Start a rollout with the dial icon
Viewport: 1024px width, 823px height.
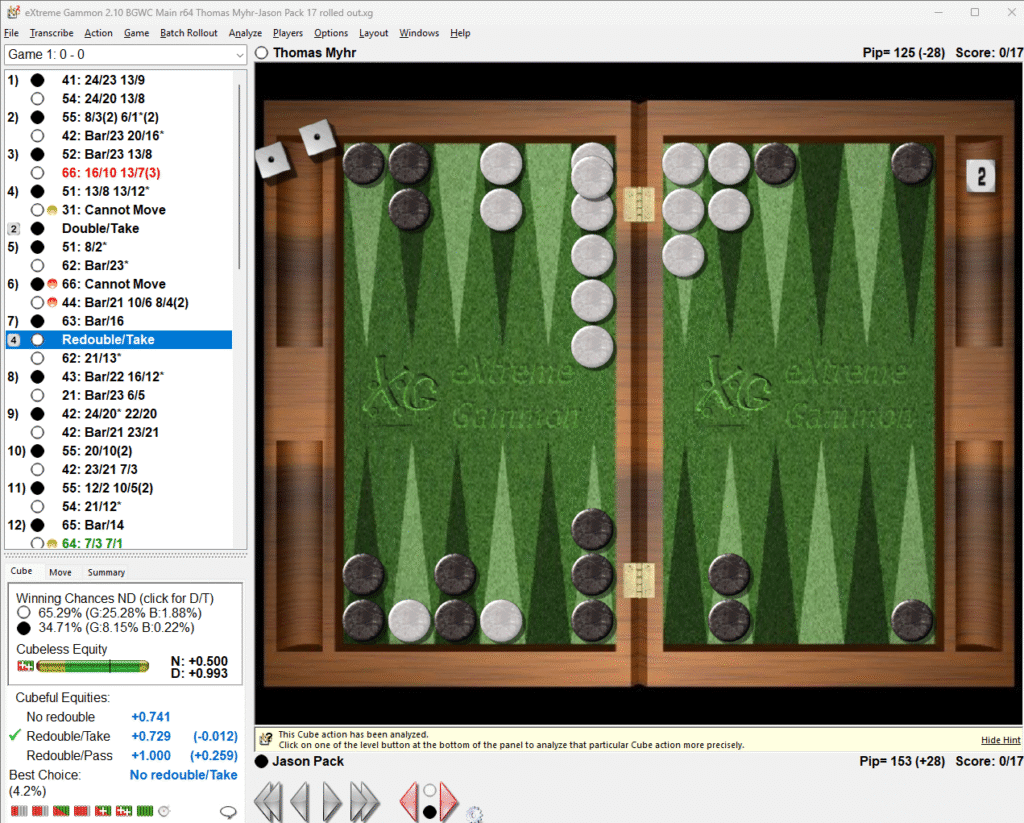pyautogui.click(x=164, y=811)
